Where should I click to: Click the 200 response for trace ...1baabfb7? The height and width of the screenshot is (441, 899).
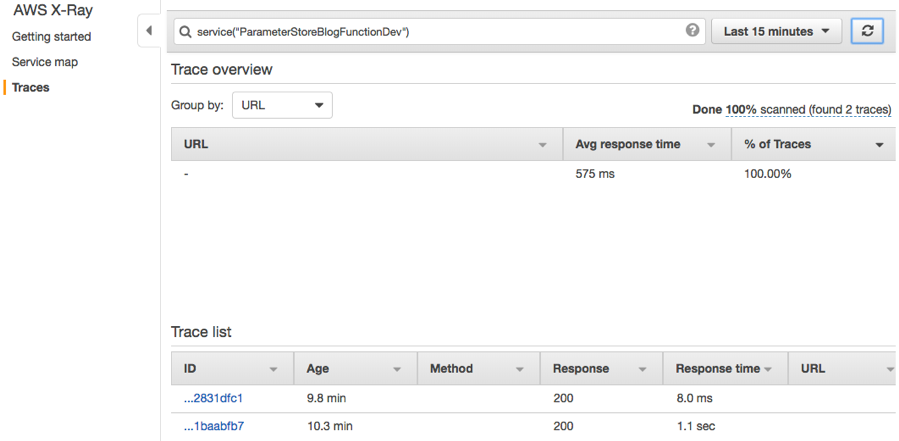click(x=563, y=426)
